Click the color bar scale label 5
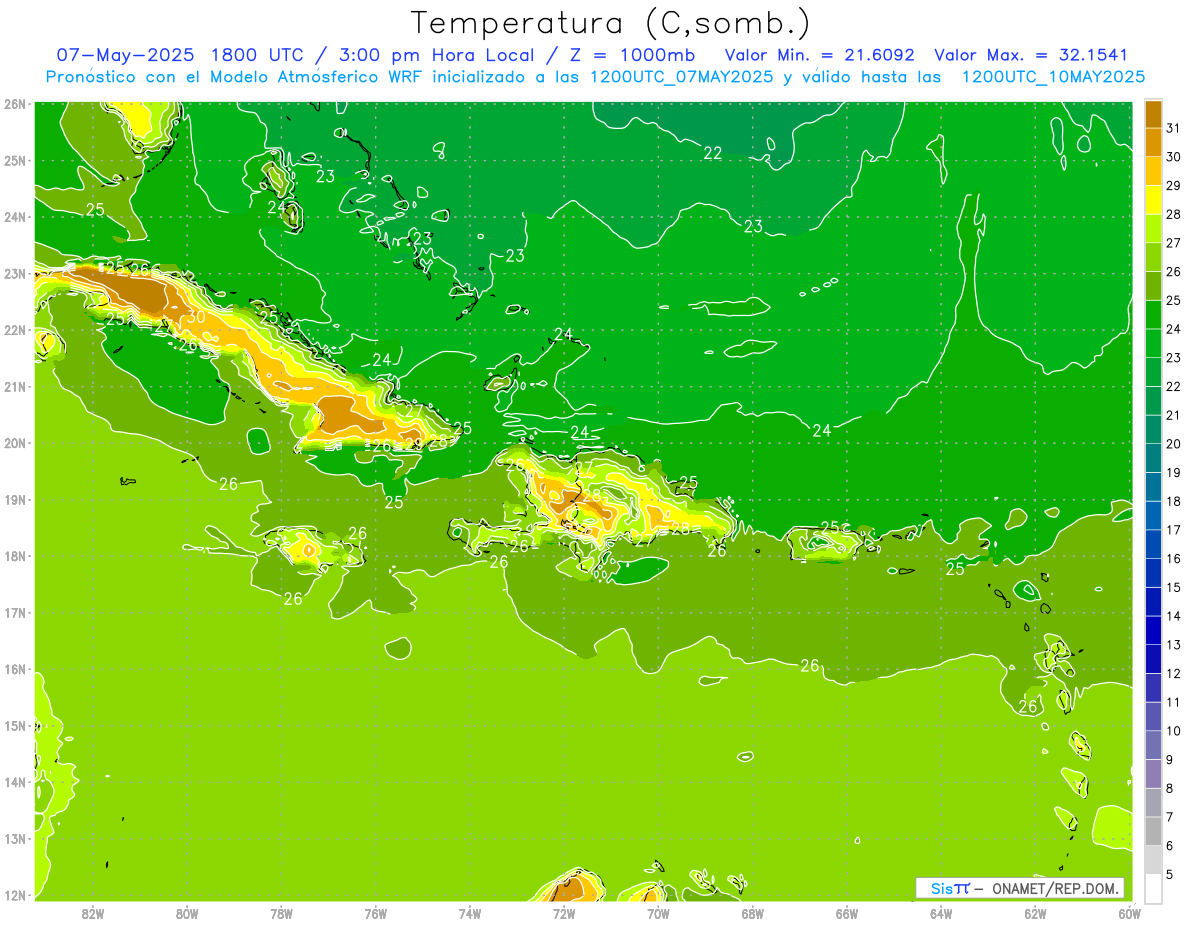 point(1170,875)
